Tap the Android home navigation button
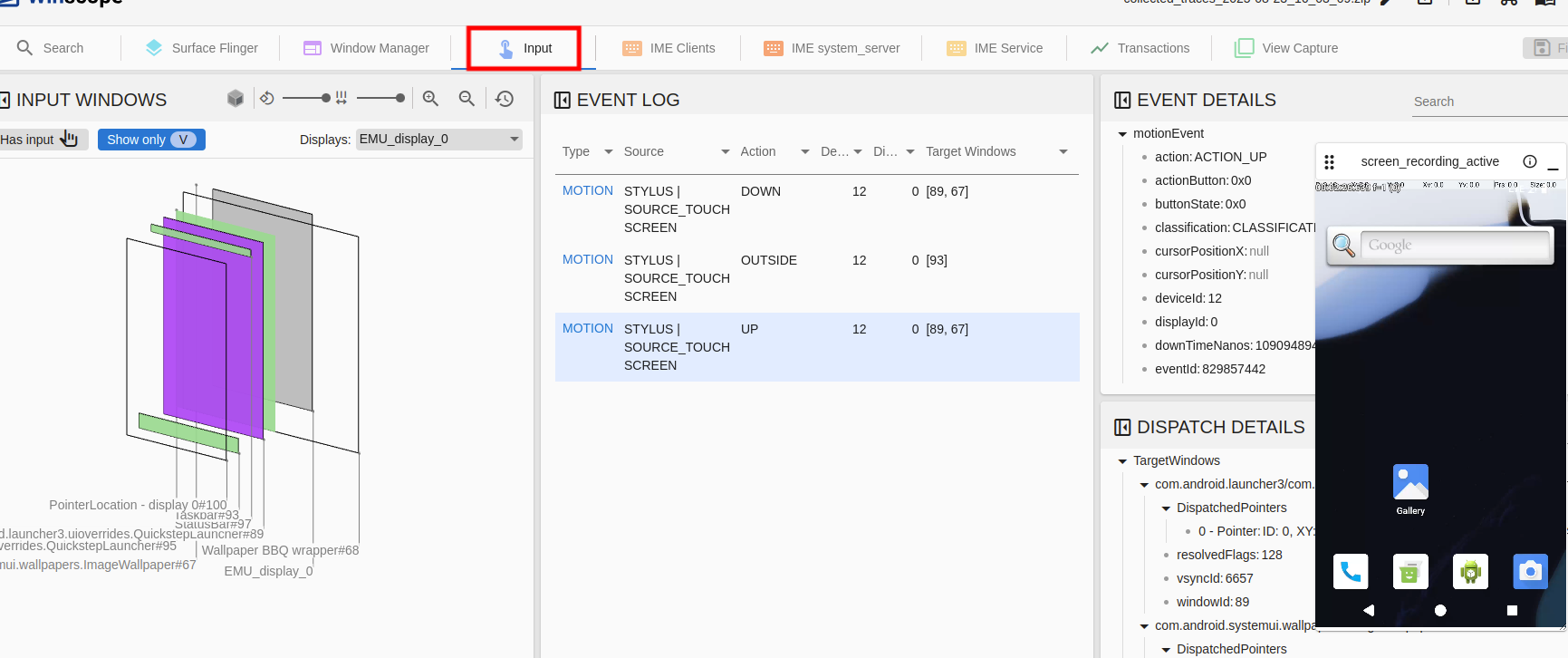The image size is (1568, 658). 1440,610
